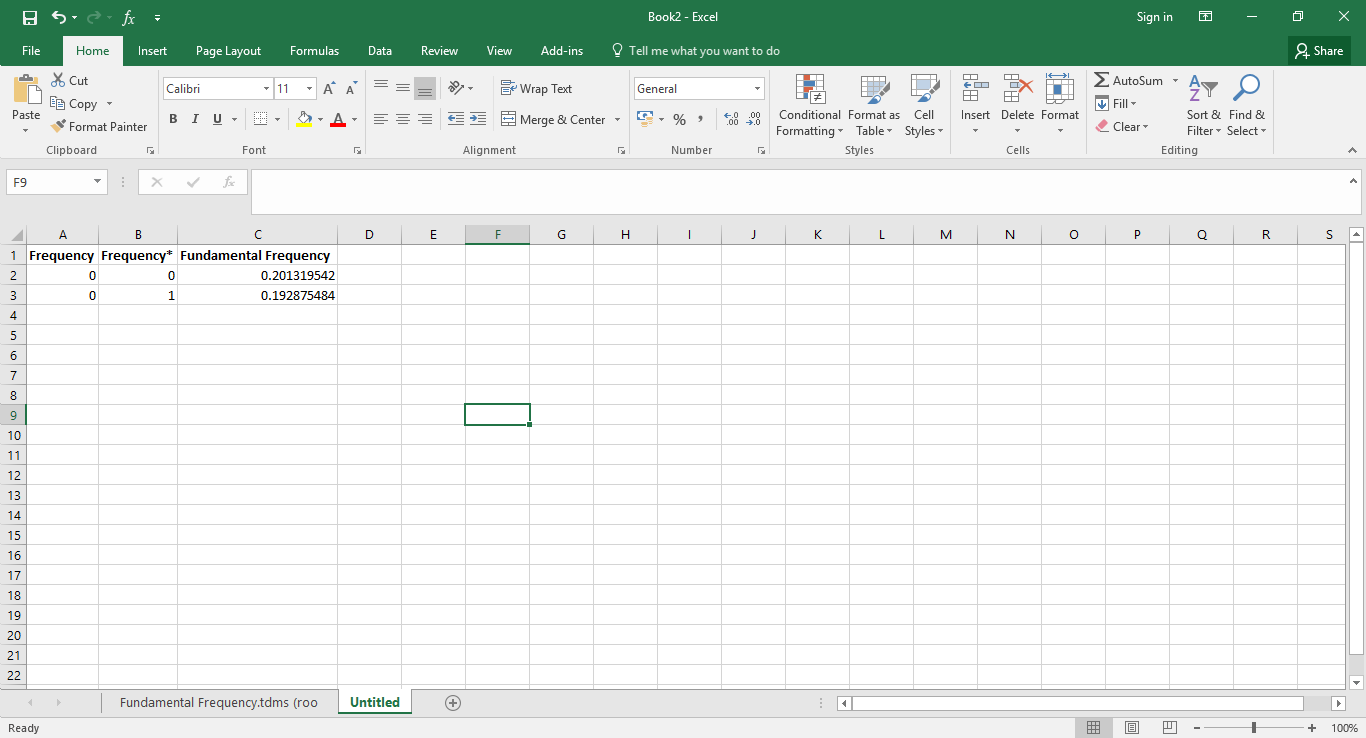Undo the last action
This screenshot has height=738, width=1366.
pyautogui.click(x=59, y=17)
